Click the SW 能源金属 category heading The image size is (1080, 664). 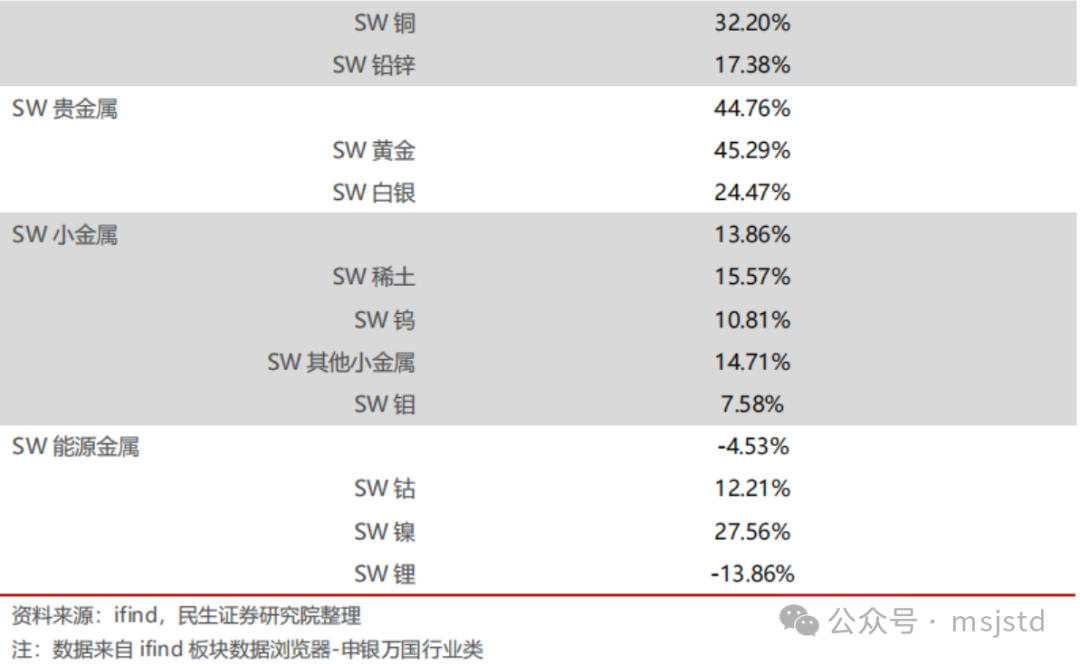coord(76,446)
